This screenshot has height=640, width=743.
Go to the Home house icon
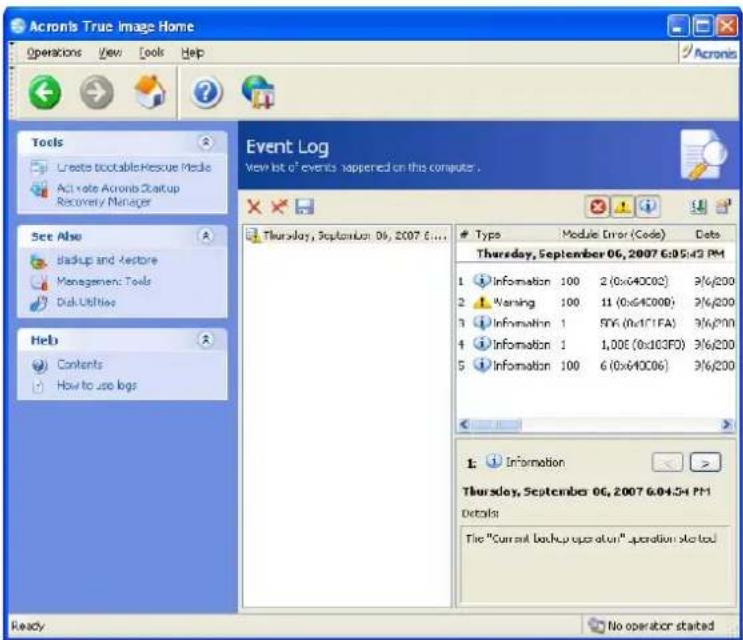point(150,91)
